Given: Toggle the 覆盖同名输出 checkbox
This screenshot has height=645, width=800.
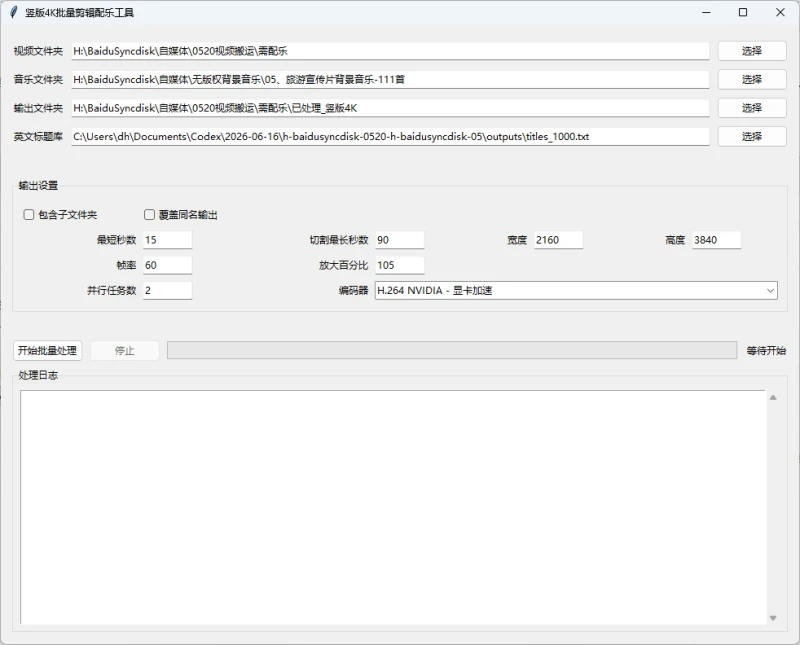Looking at the screenshot, I should [149, 215].
